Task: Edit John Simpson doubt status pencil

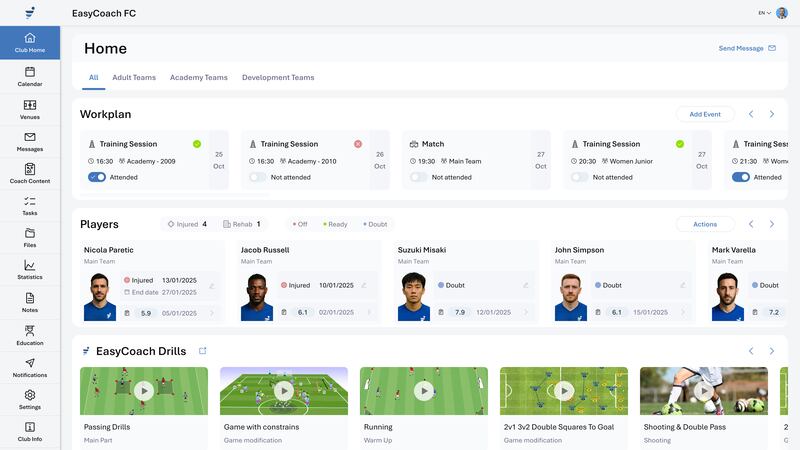Action: (683, 285)
